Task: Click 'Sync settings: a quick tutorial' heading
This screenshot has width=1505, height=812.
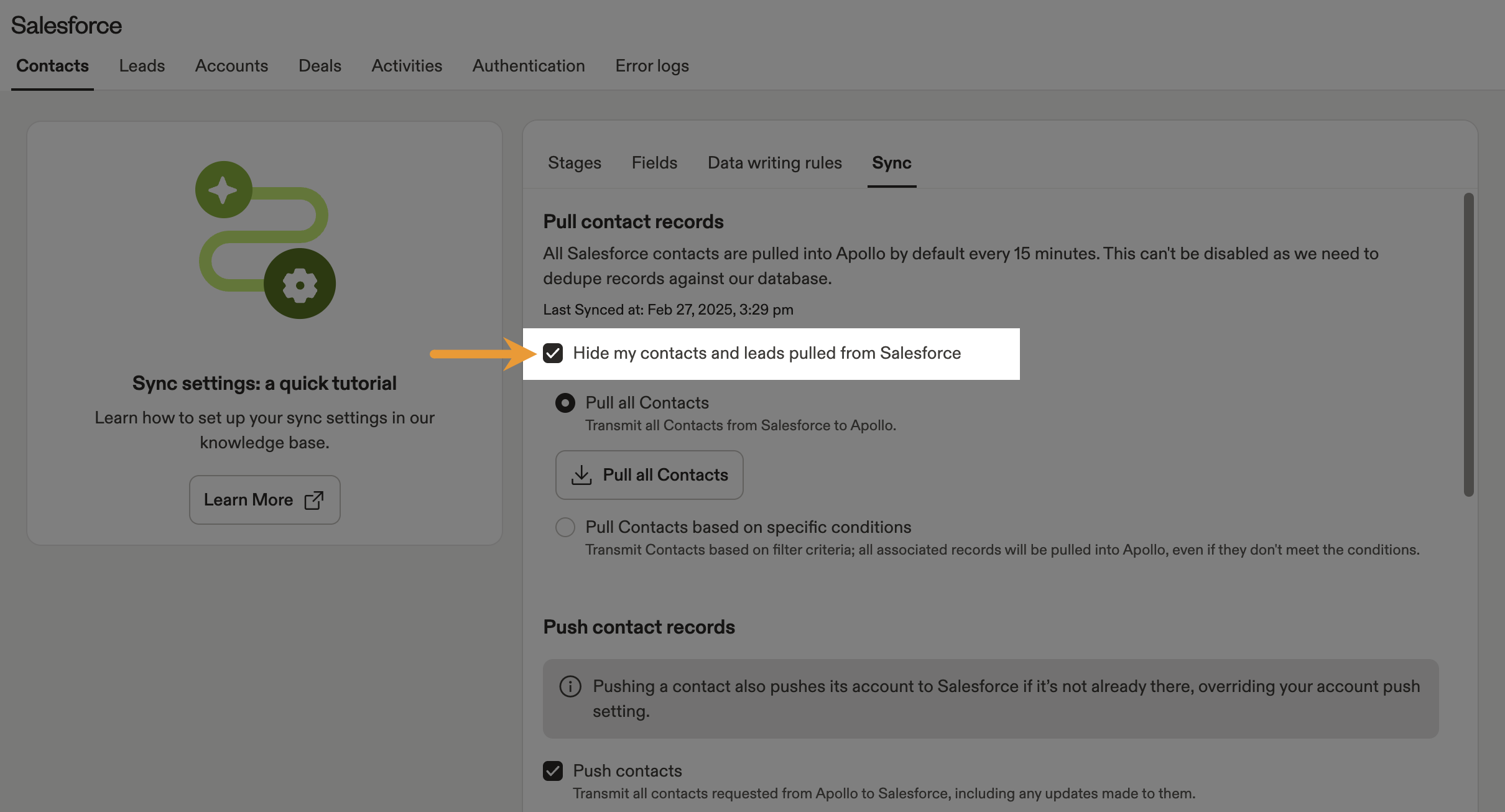Action: click(264, 383)
